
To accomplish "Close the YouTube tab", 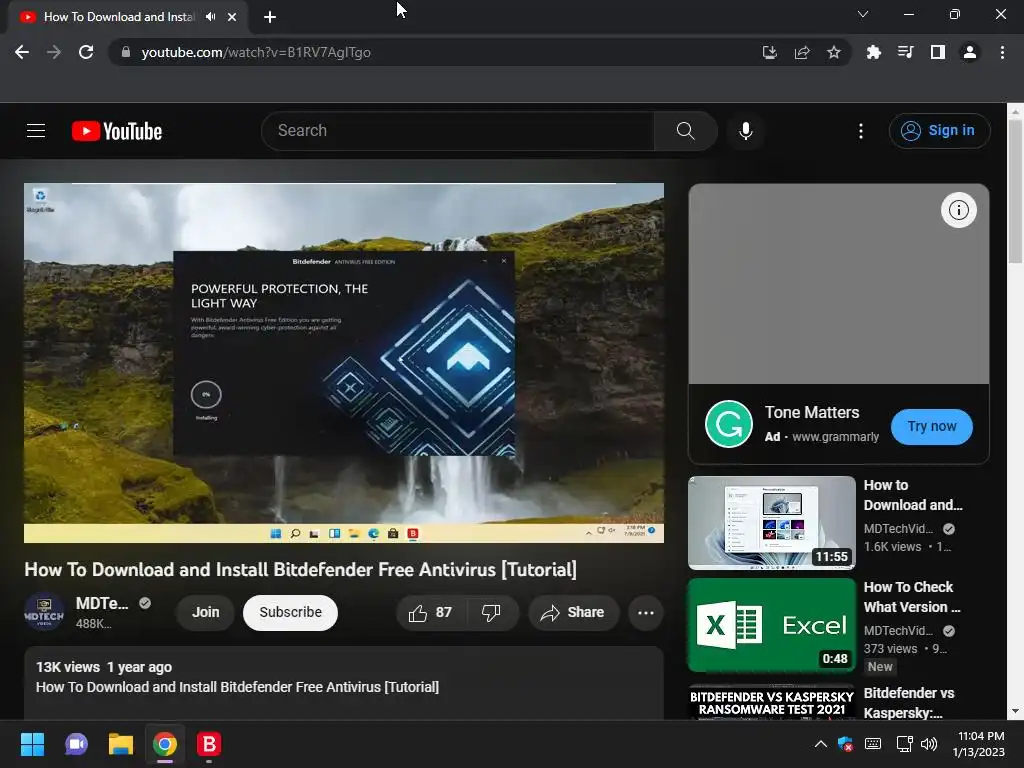I will coord(232,17).
